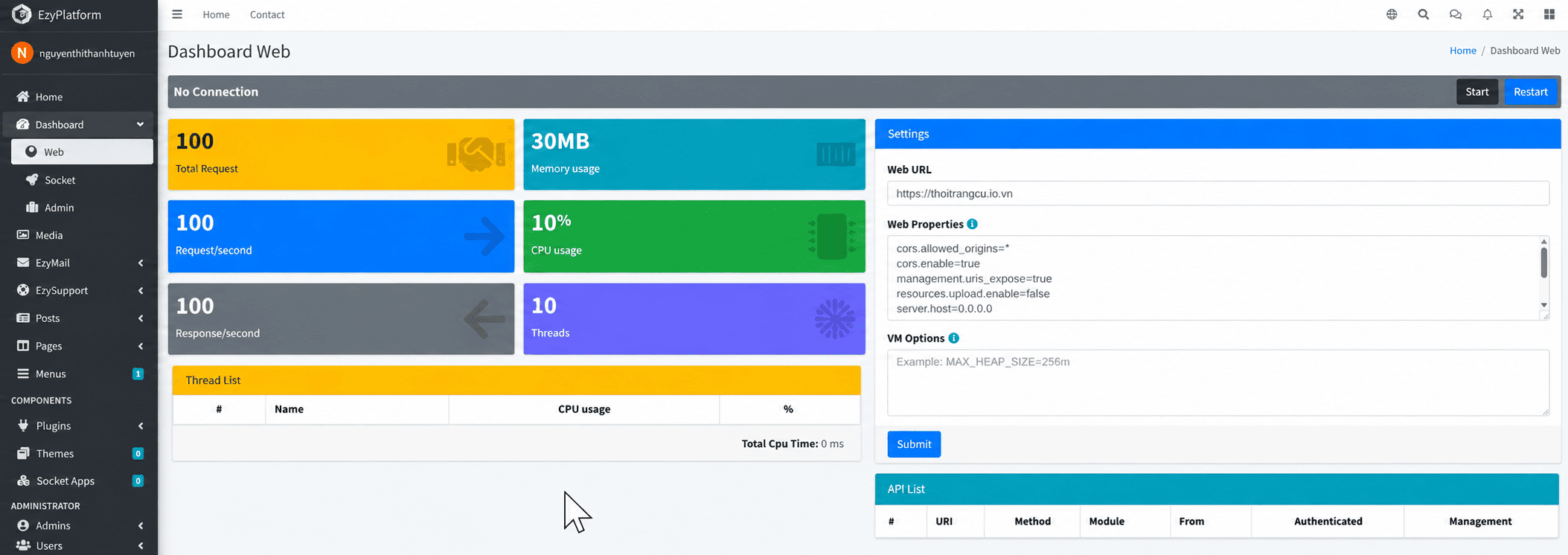The width and height of the screenshot is (1568, 555).
Task: Follow the Home breadcrumb link
Action: pyautogui.click(x=1462, y=51)
